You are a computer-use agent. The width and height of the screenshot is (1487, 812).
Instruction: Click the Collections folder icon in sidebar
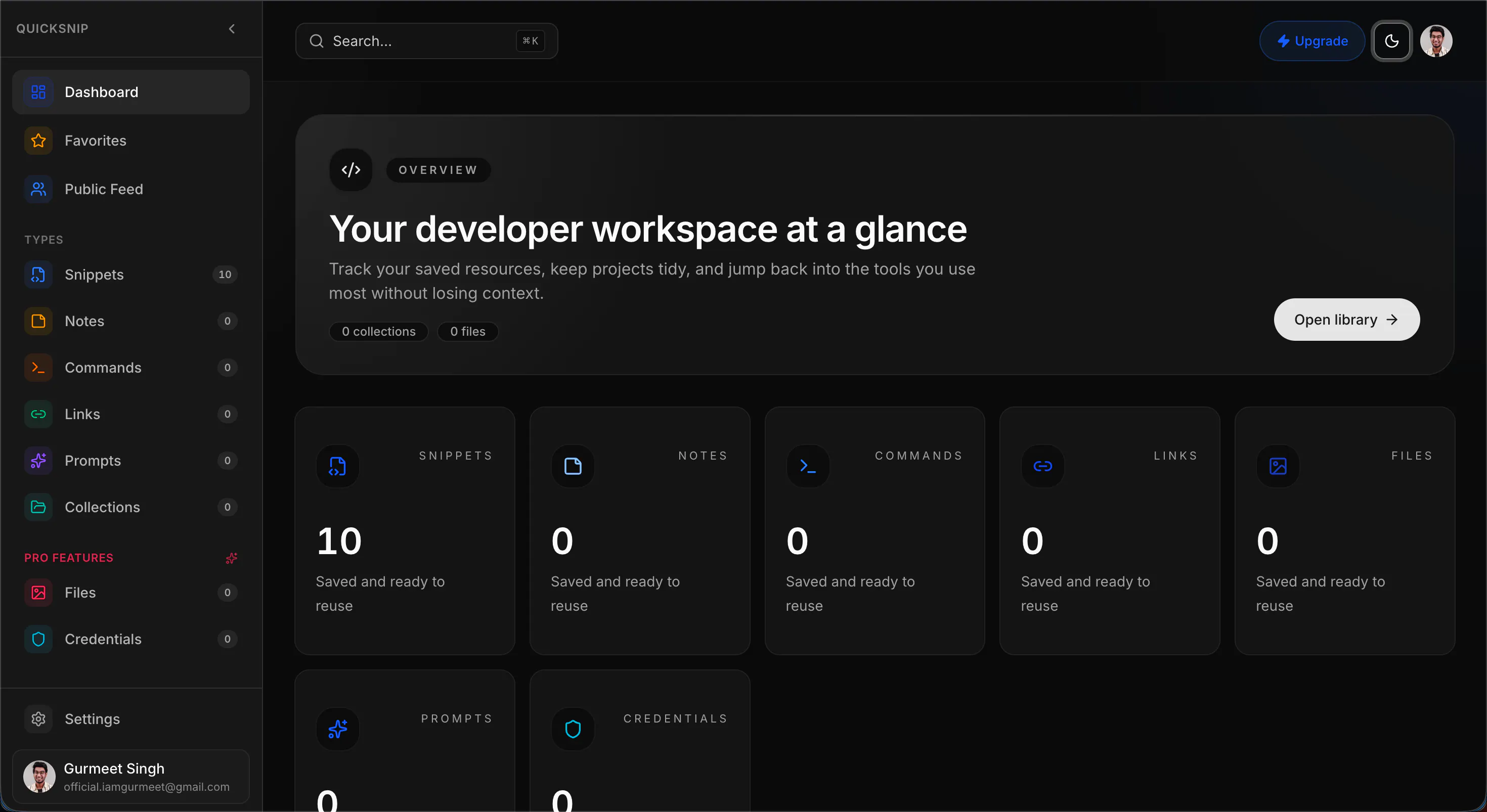[x=38, y=507]
